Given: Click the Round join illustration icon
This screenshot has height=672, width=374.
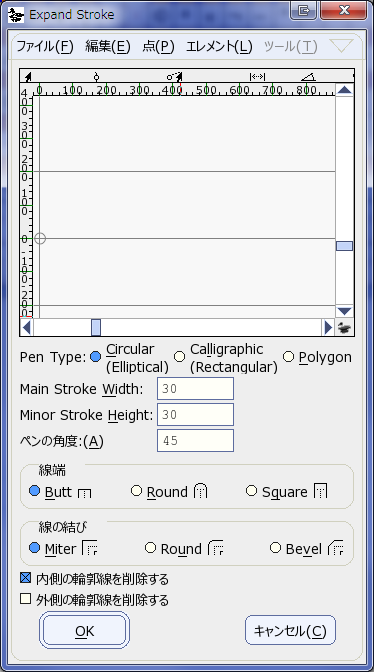Looking at the screenshot, I should 216,548.
